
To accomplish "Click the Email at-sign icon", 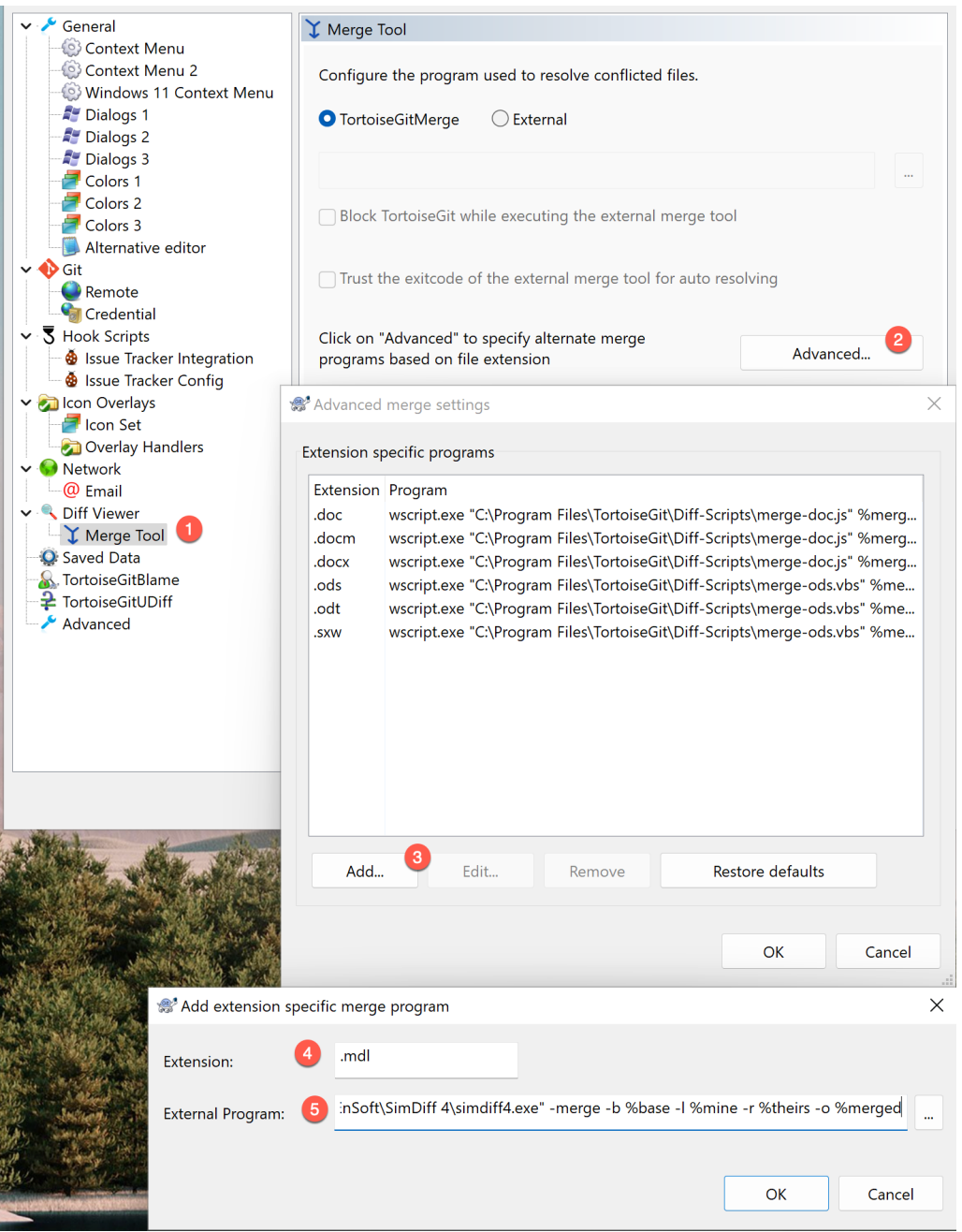I will point(71,491).
